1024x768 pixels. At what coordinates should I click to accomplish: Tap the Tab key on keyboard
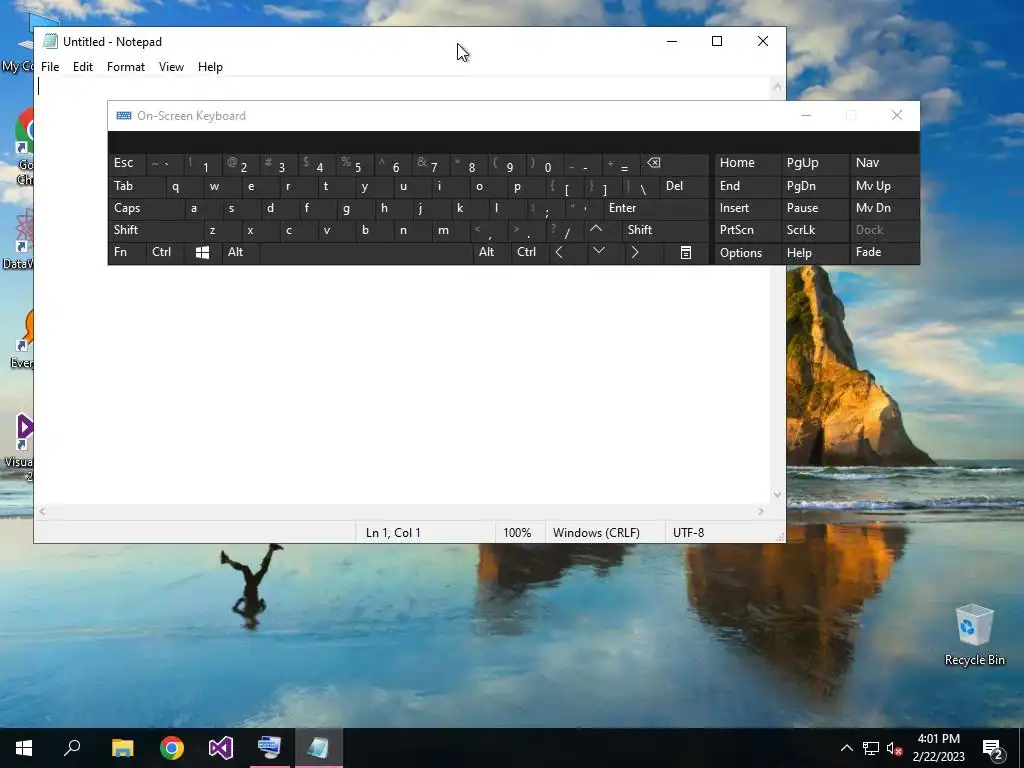(136, 186)
